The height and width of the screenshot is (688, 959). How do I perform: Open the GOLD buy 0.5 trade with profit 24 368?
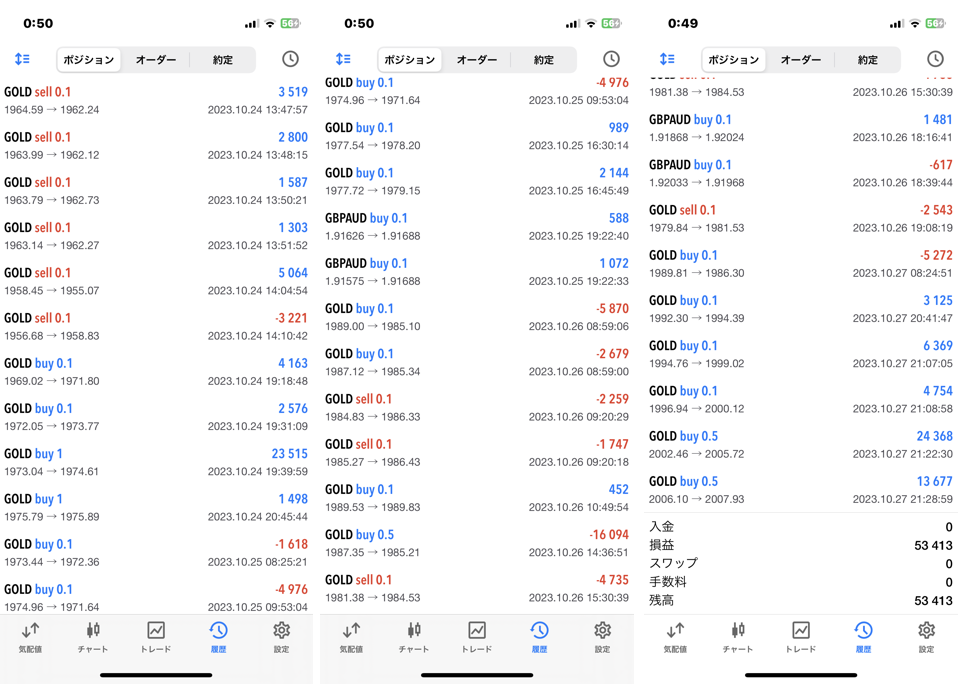(800, 444)
